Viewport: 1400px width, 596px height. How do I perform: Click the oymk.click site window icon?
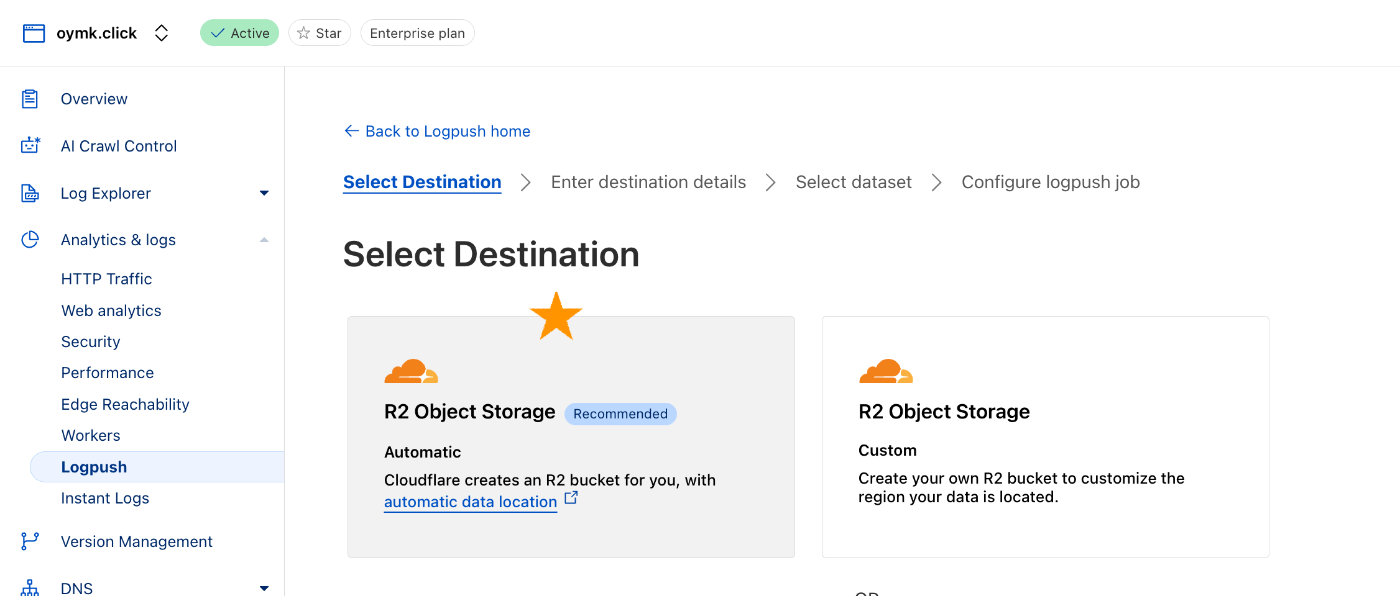(34, 33)
